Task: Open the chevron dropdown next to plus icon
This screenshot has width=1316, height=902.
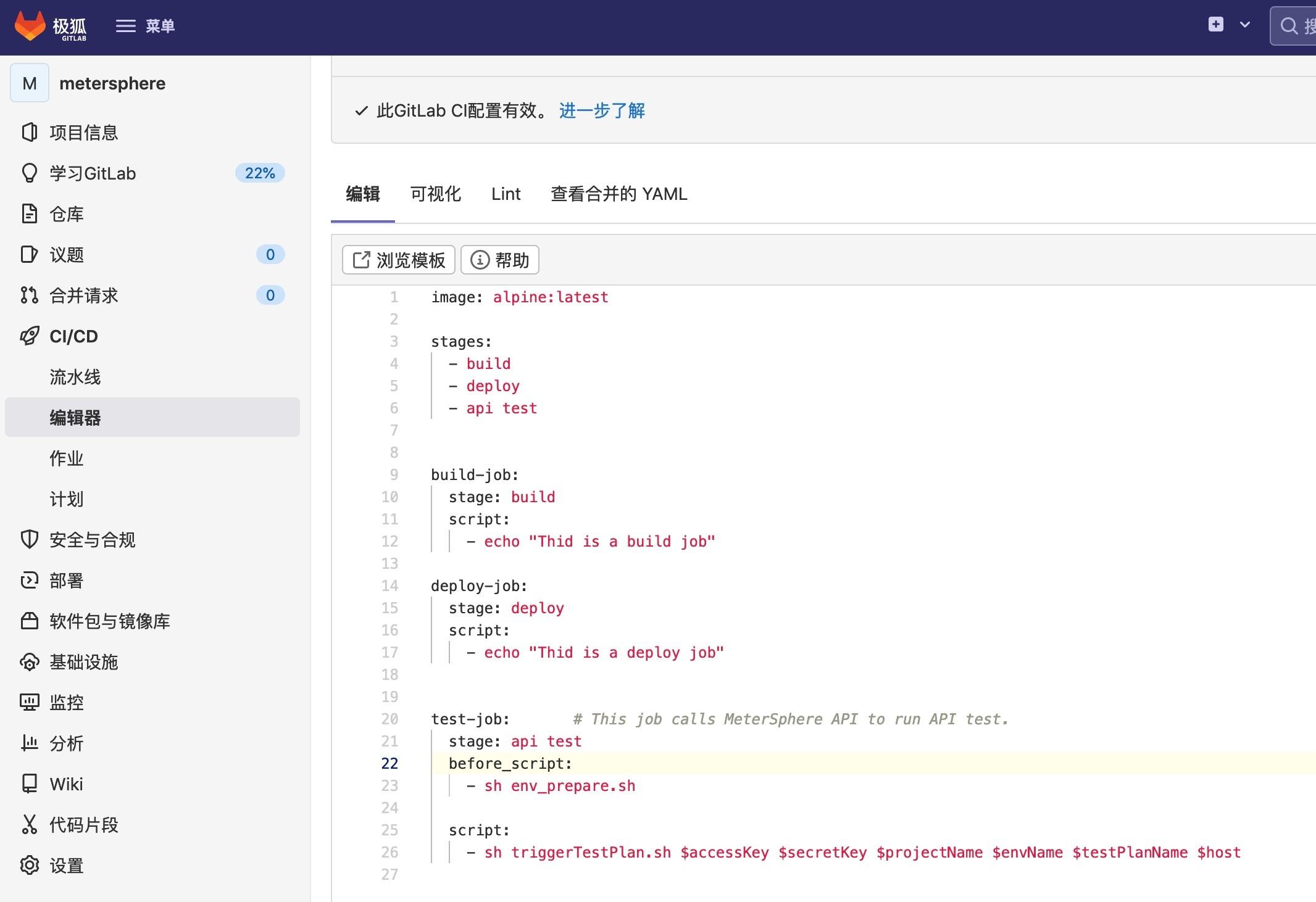Action: coord(1244,25)
